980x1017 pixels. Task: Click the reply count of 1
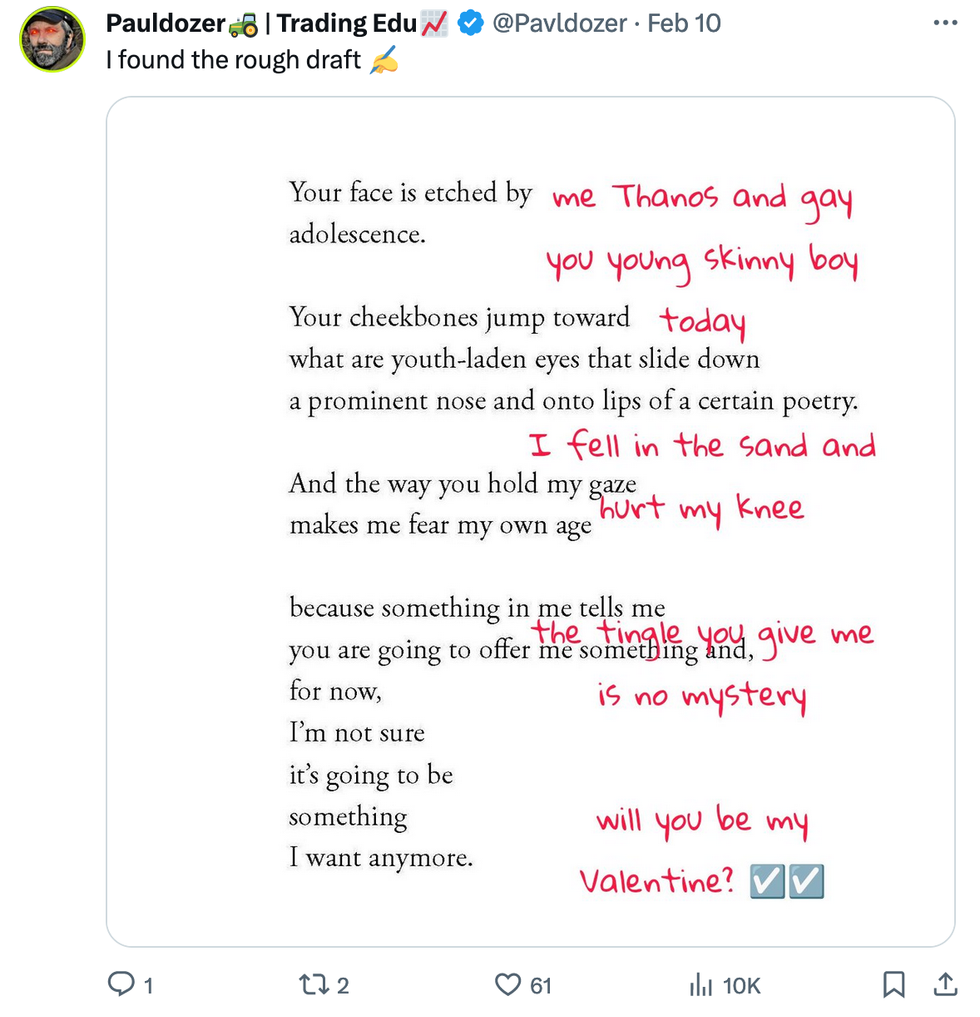click(x=148, y=986)
